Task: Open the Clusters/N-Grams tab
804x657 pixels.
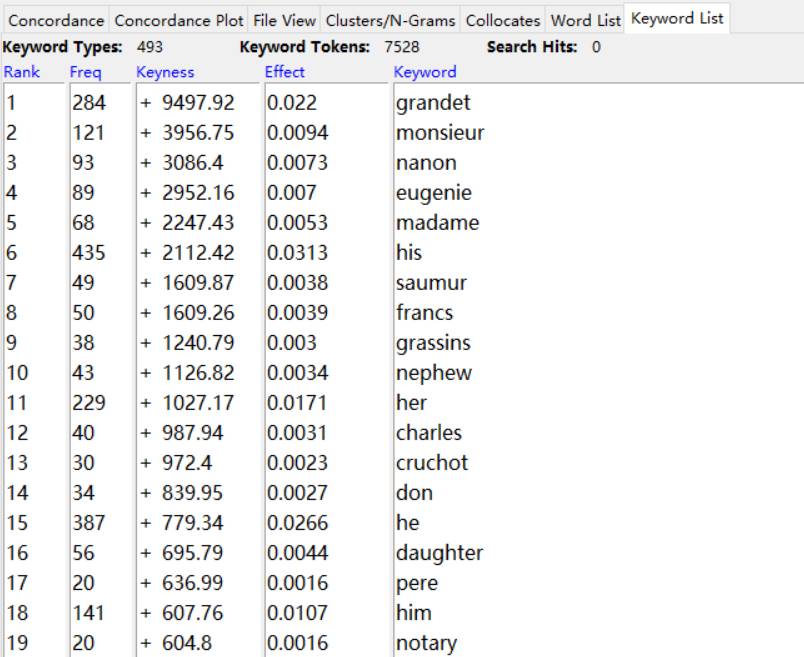Action: 391,20
